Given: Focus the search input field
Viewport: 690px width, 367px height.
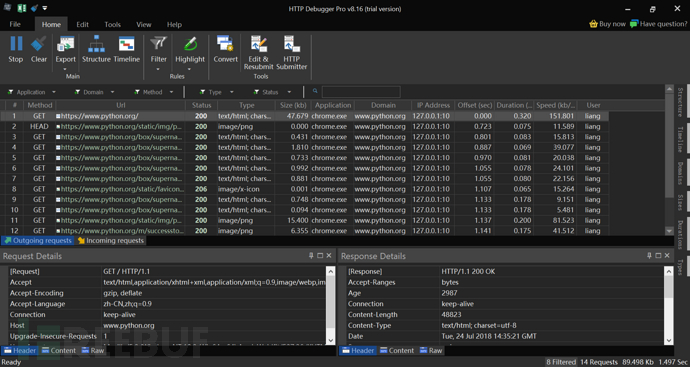Looking at the screenshot, I should (x=361, y=92).
